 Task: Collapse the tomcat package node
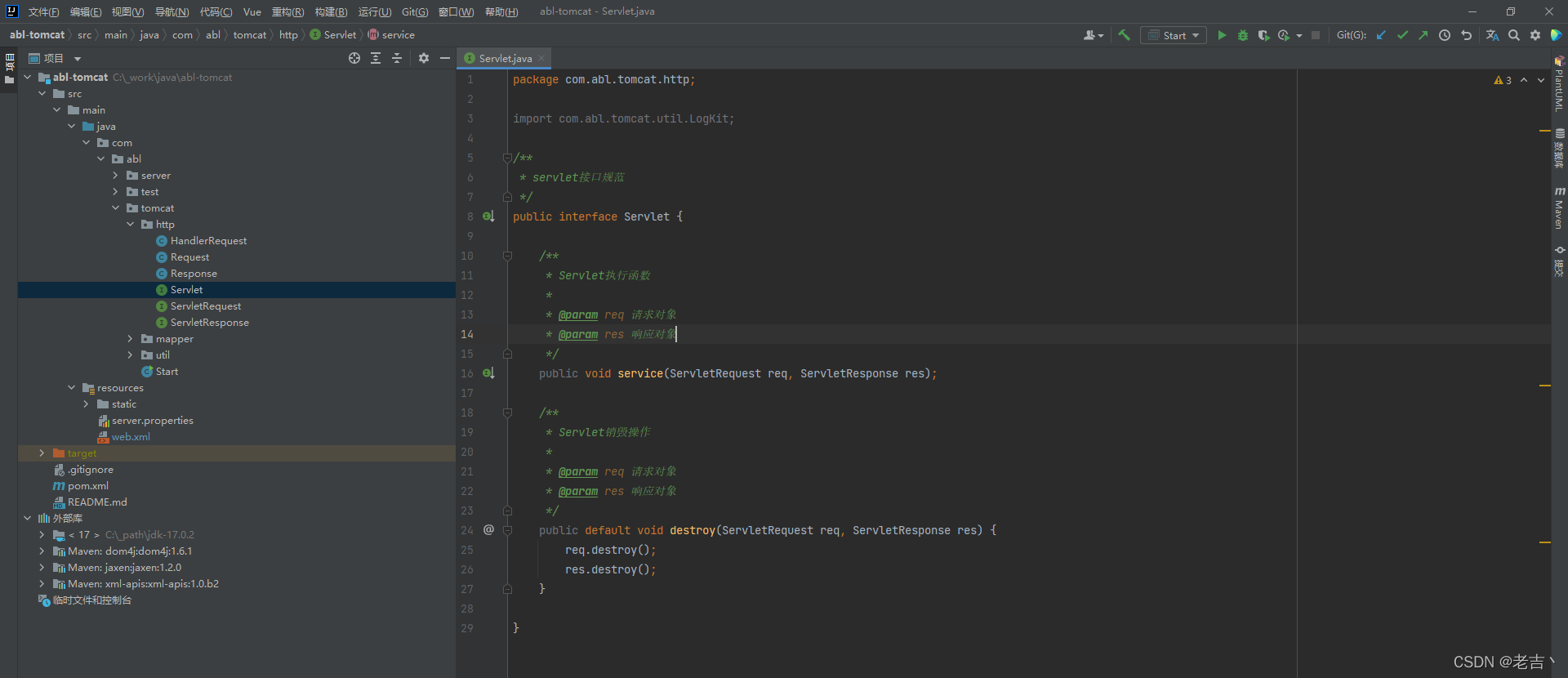tap(116, 208)
